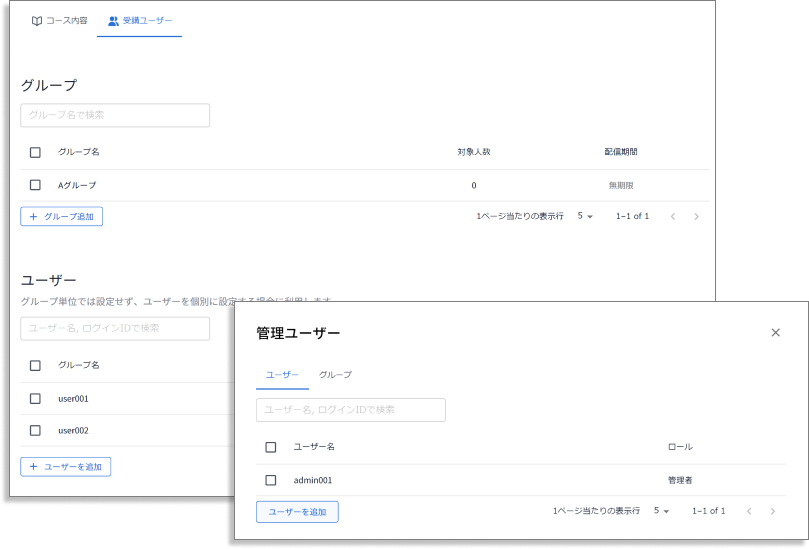Open the グループ tab in dialog

click(335, 374)
